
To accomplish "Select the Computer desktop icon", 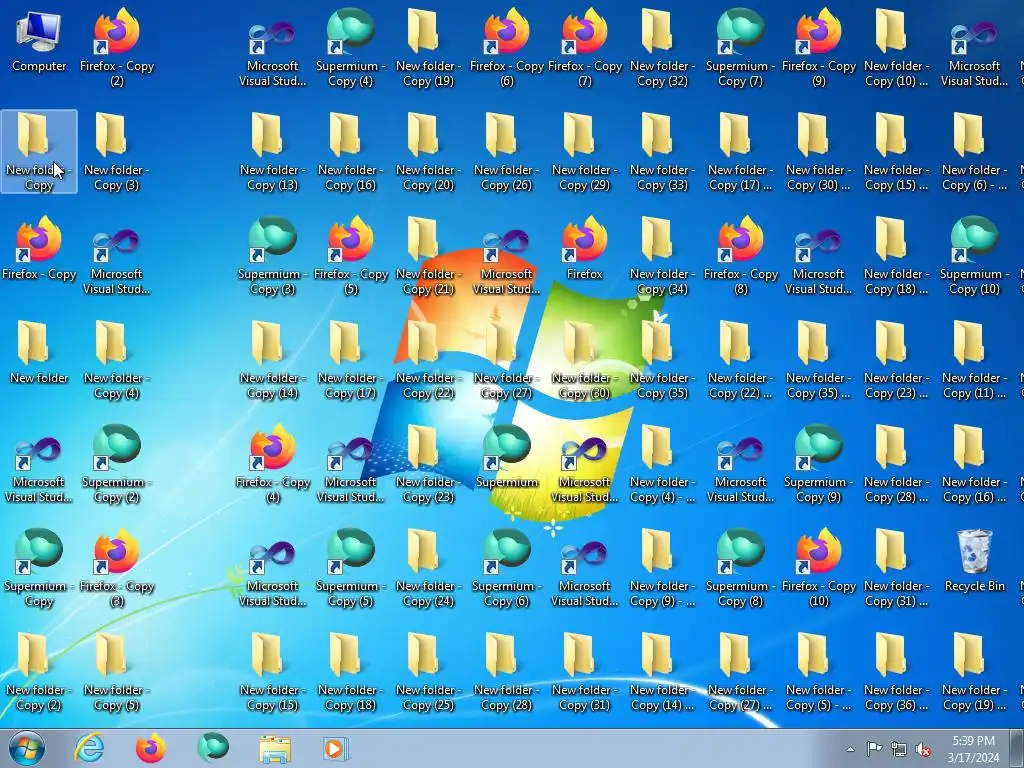I will click(x=39, y=40).
